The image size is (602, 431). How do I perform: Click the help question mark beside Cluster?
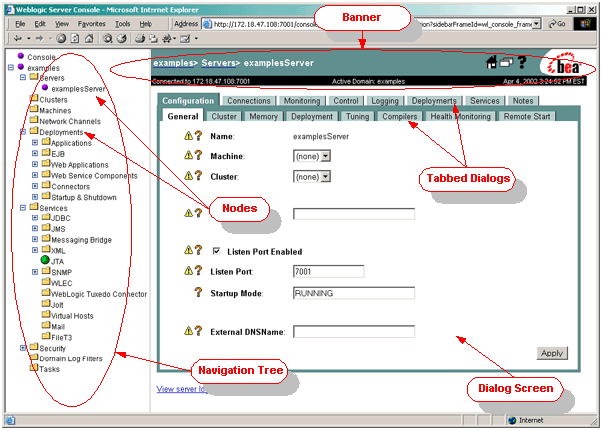pos(198,175)
